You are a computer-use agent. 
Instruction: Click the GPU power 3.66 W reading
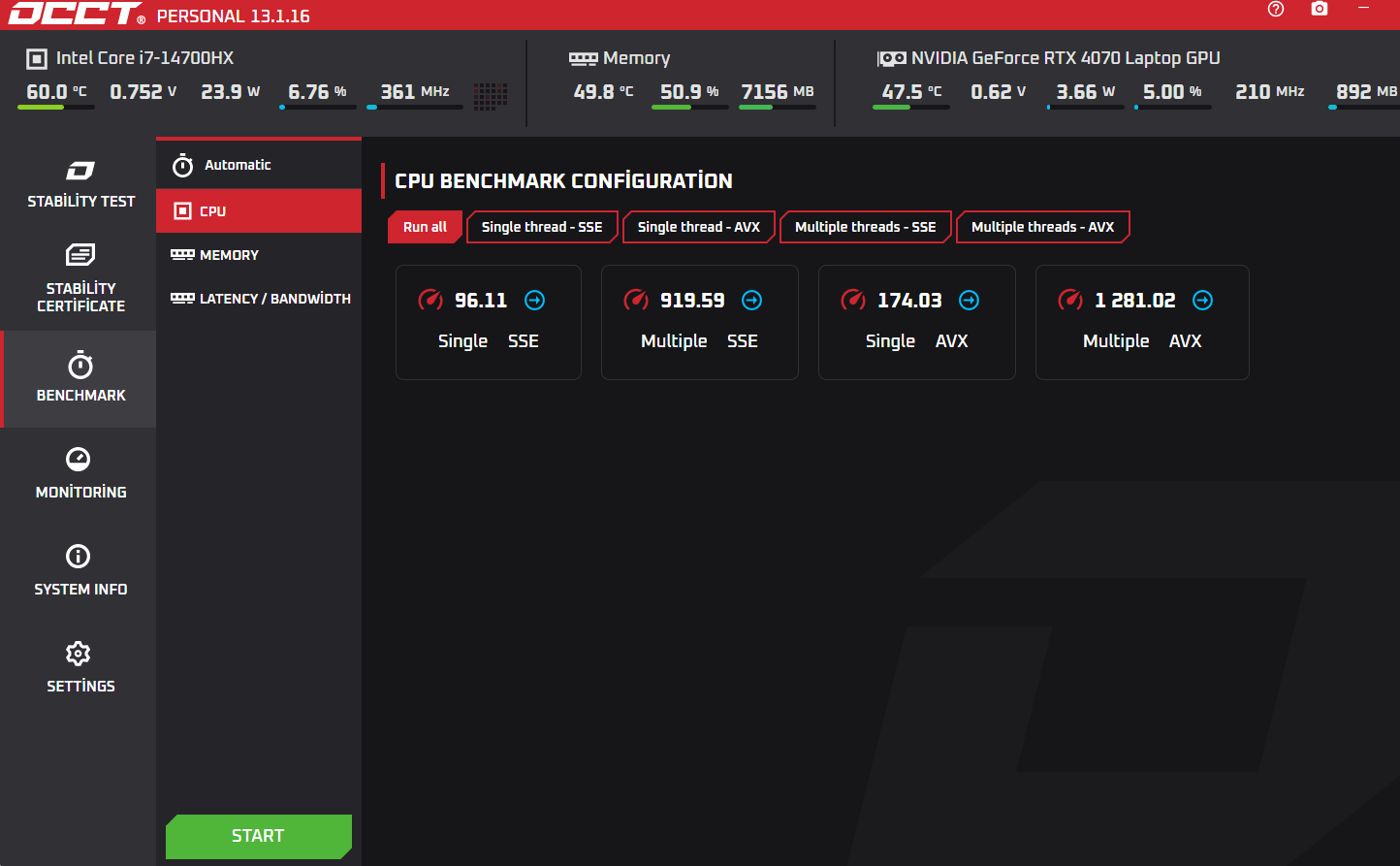coord(1086,92)
